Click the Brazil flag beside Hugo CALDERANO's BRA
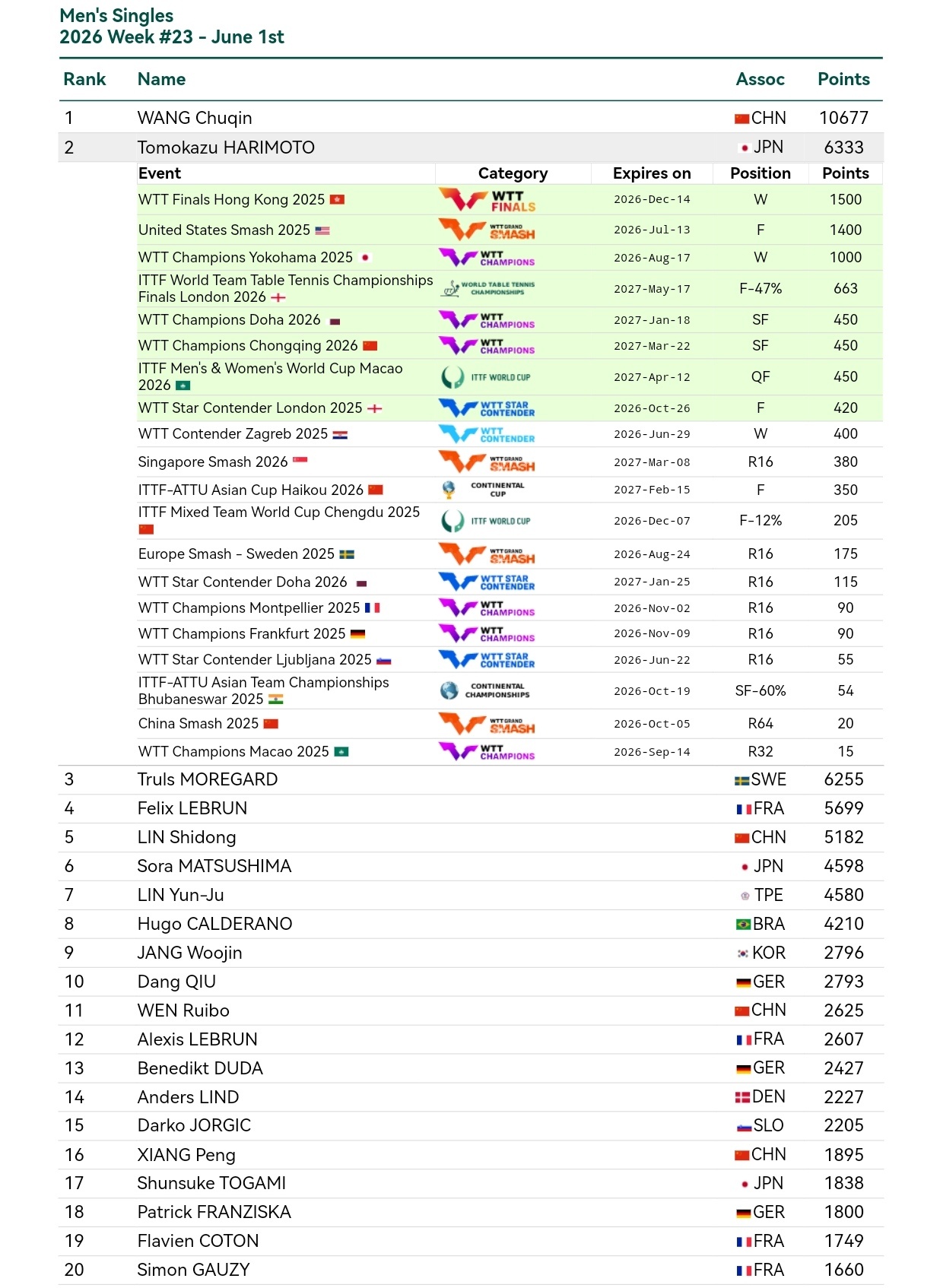 coord(743,925)
